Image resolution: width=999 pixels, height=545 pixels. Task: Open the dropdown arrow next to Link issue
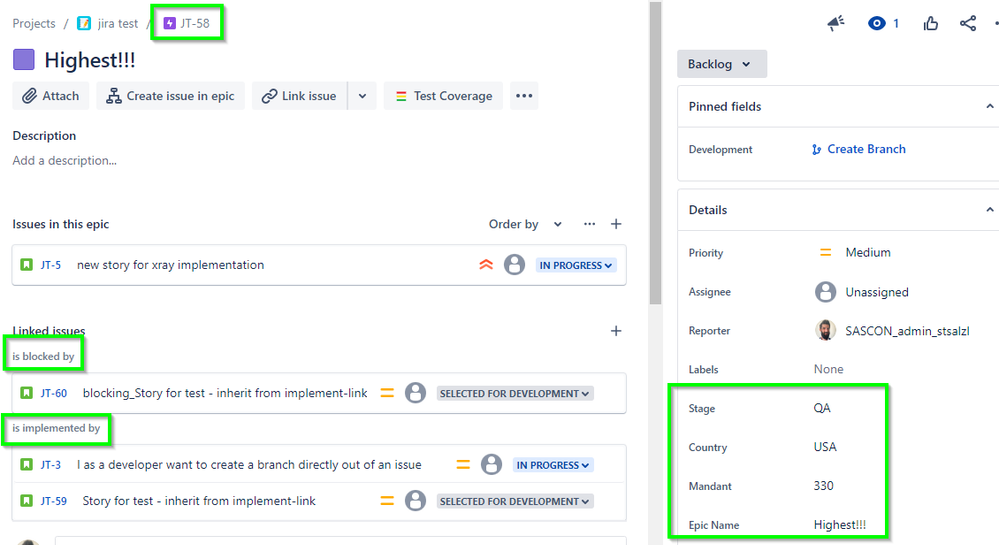[363, 96]
